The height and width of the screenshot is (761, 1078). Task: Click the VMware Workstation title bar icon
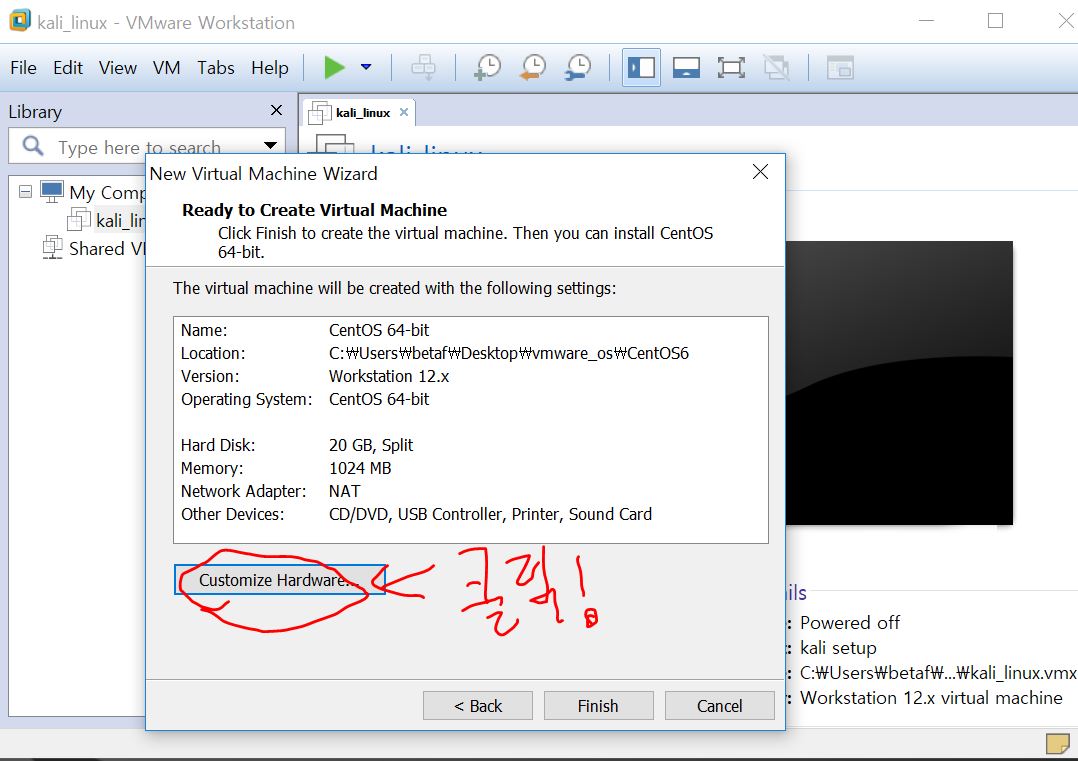coord(19,21)
